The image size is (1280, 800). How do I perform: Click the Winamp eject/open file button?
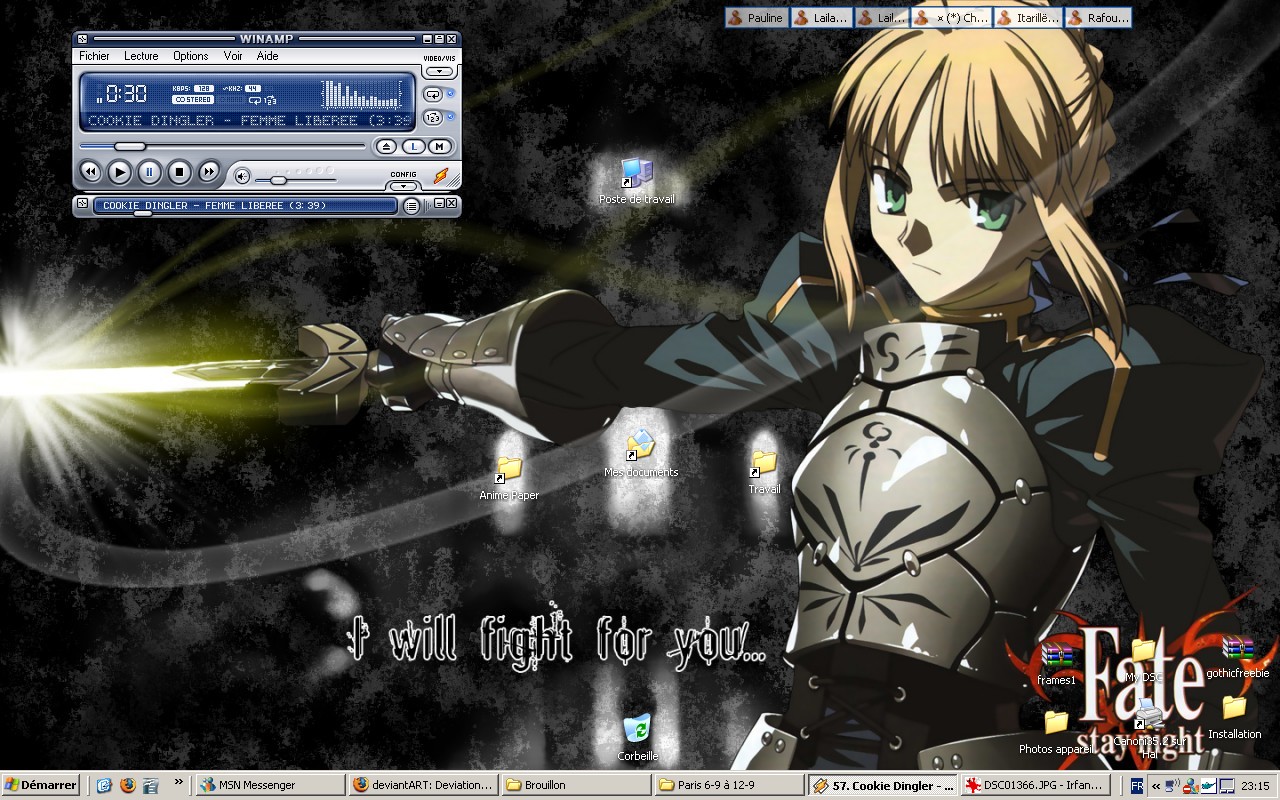[x=387, y=146]
